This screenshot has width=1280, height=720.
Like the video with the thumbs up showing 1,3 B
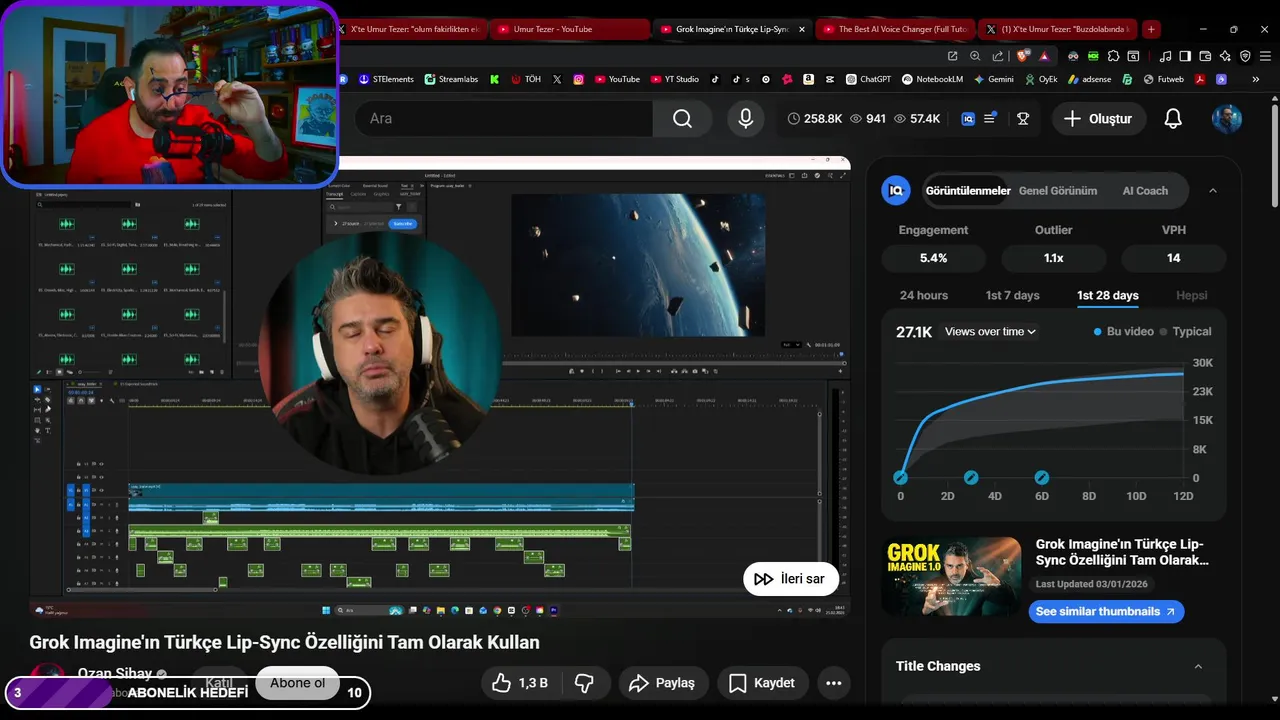[x=520, y=683]
